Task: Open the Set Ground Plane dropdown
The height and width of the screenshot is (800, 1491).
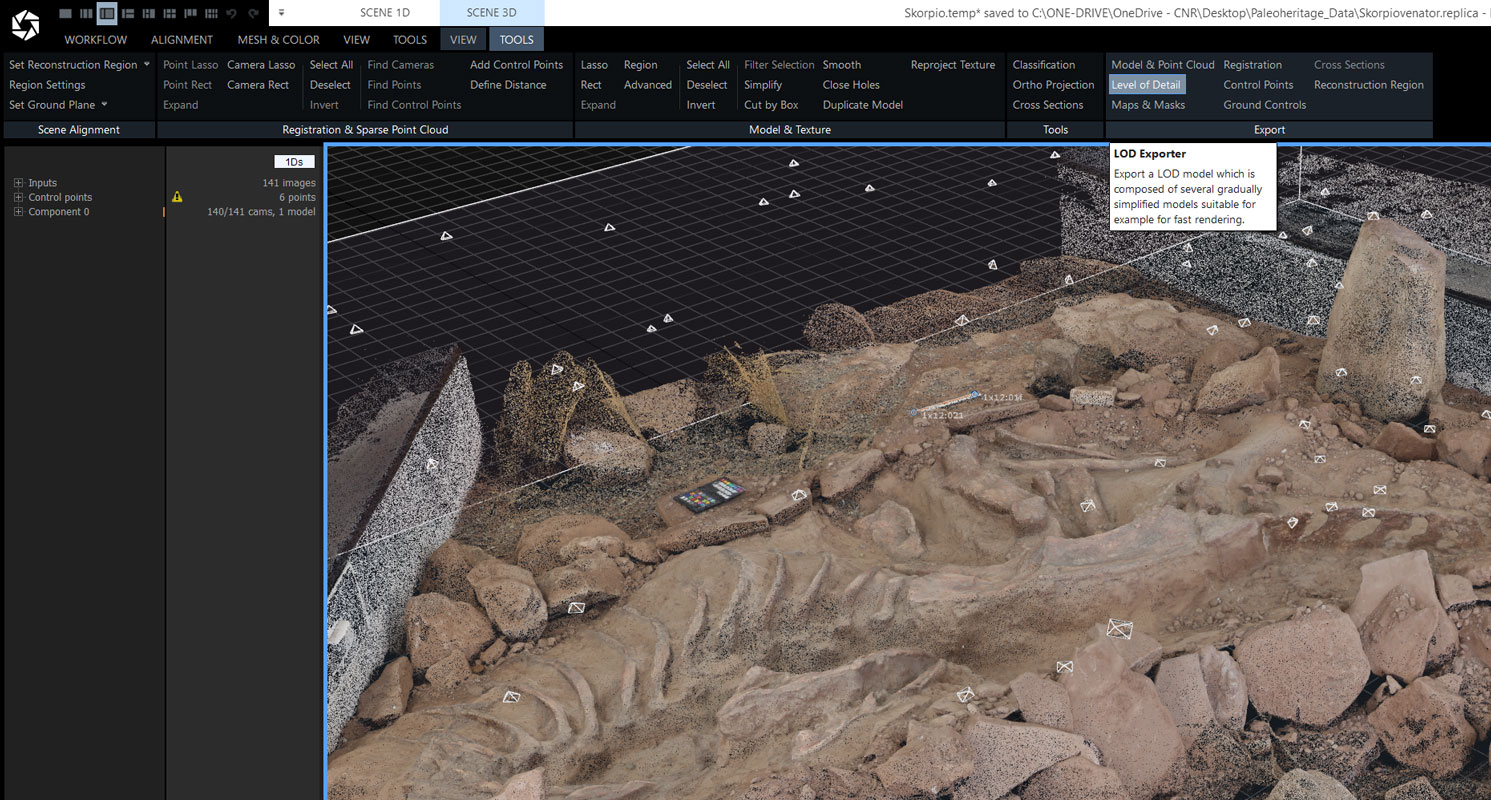Action: coord(104,105)
